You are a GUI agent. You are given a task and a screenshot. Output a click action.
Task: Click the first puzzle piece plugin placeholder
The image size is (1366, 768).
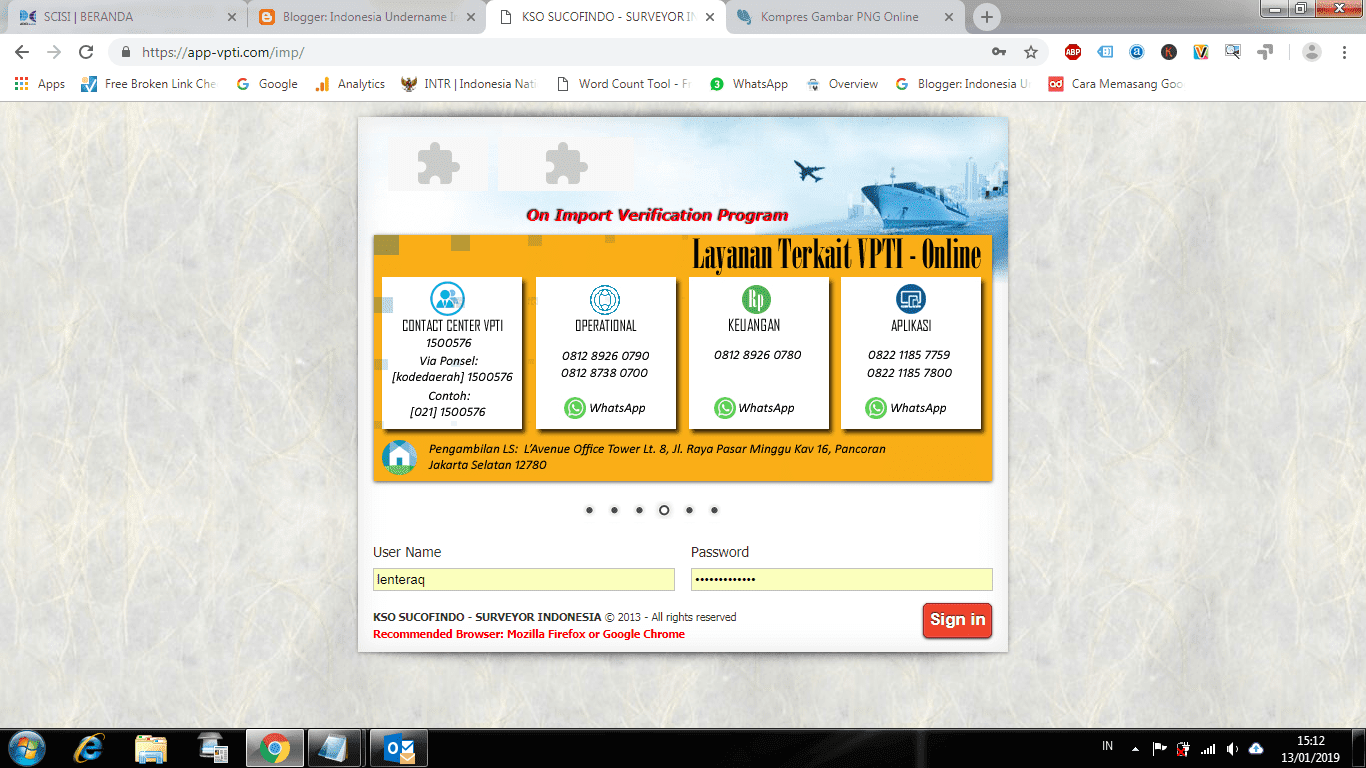coord(438,164)
